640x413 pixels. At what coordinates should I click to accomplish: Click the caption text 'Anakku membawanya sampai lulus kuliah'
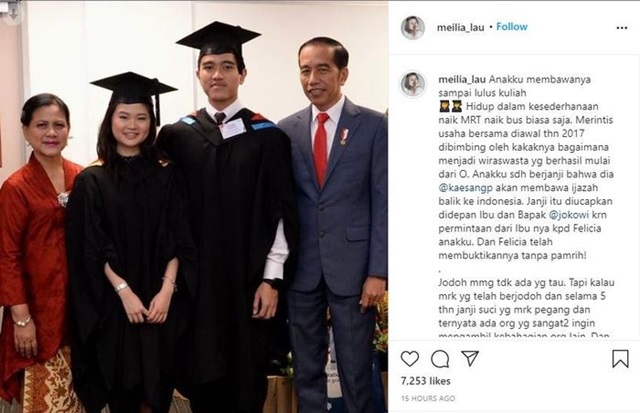click(x=515, y=86)
